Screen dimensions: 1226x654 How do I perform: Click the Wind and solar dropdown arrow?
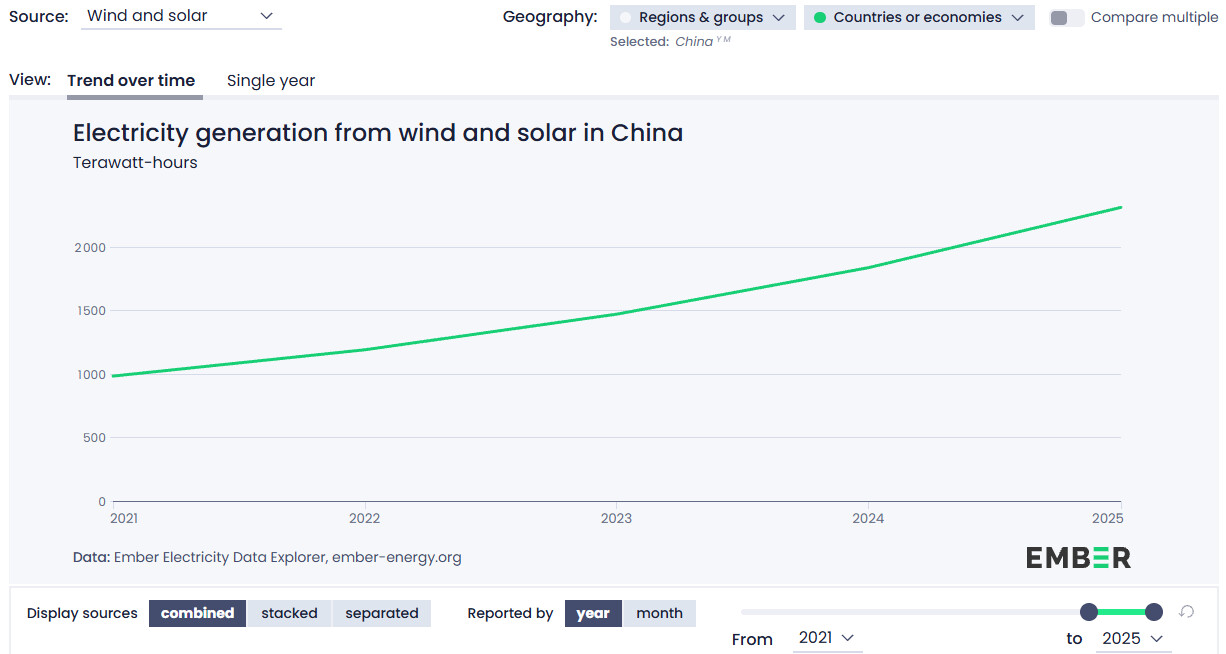tap(266, 16)
